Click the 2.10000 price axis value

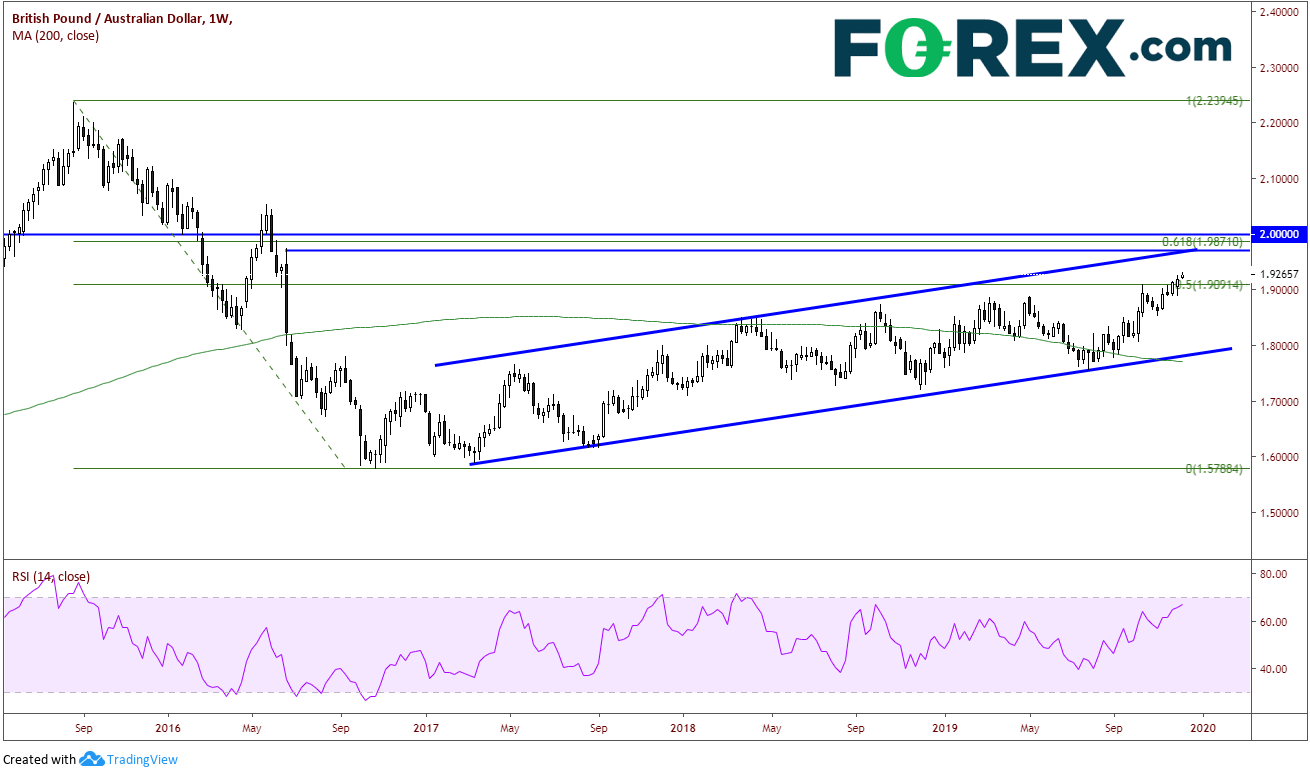[x=1281, y=179]
